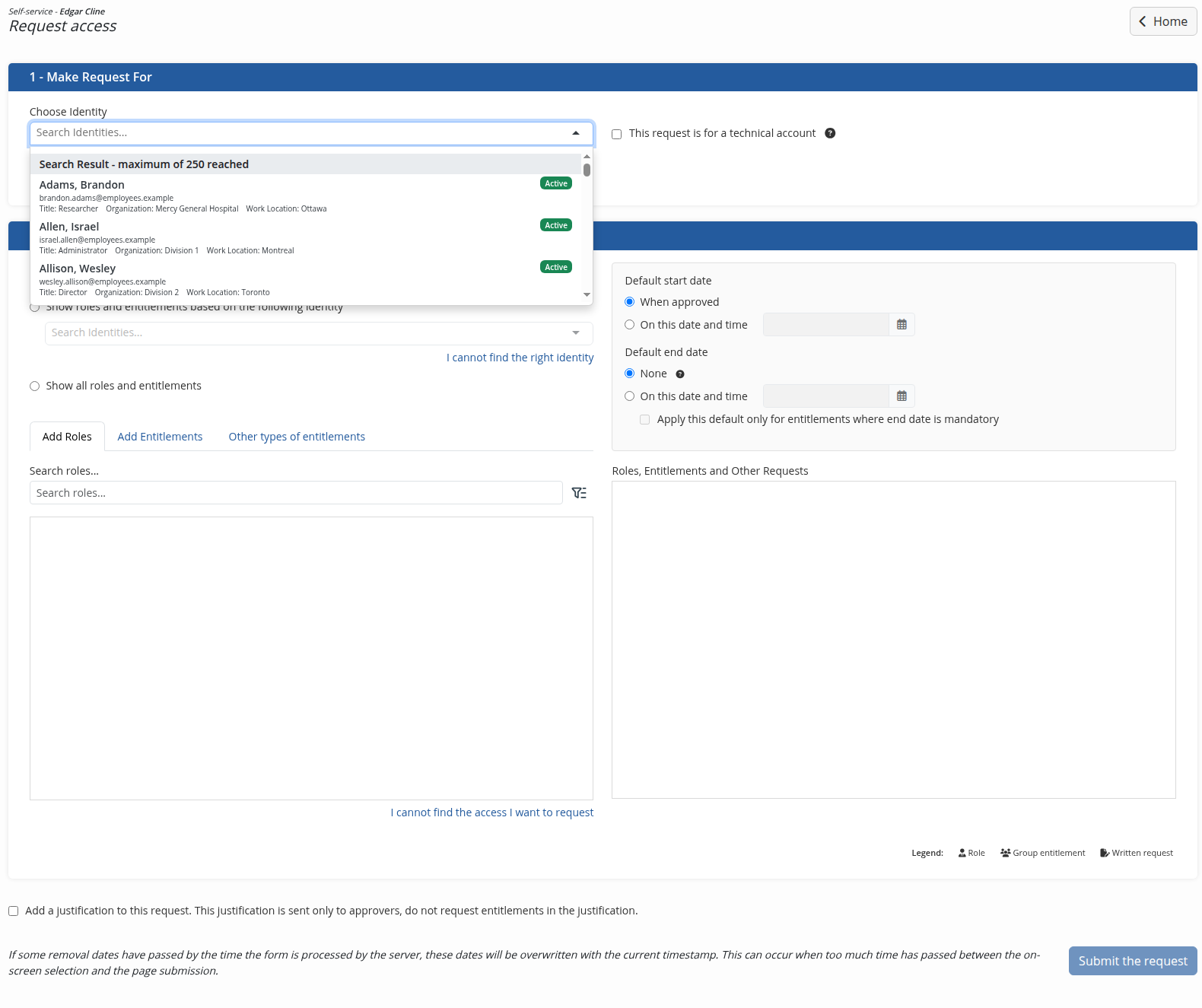This screenshot has height=1008, width=1202.
Task: Open the roles filter icon
Action: (x=579, y=493)
